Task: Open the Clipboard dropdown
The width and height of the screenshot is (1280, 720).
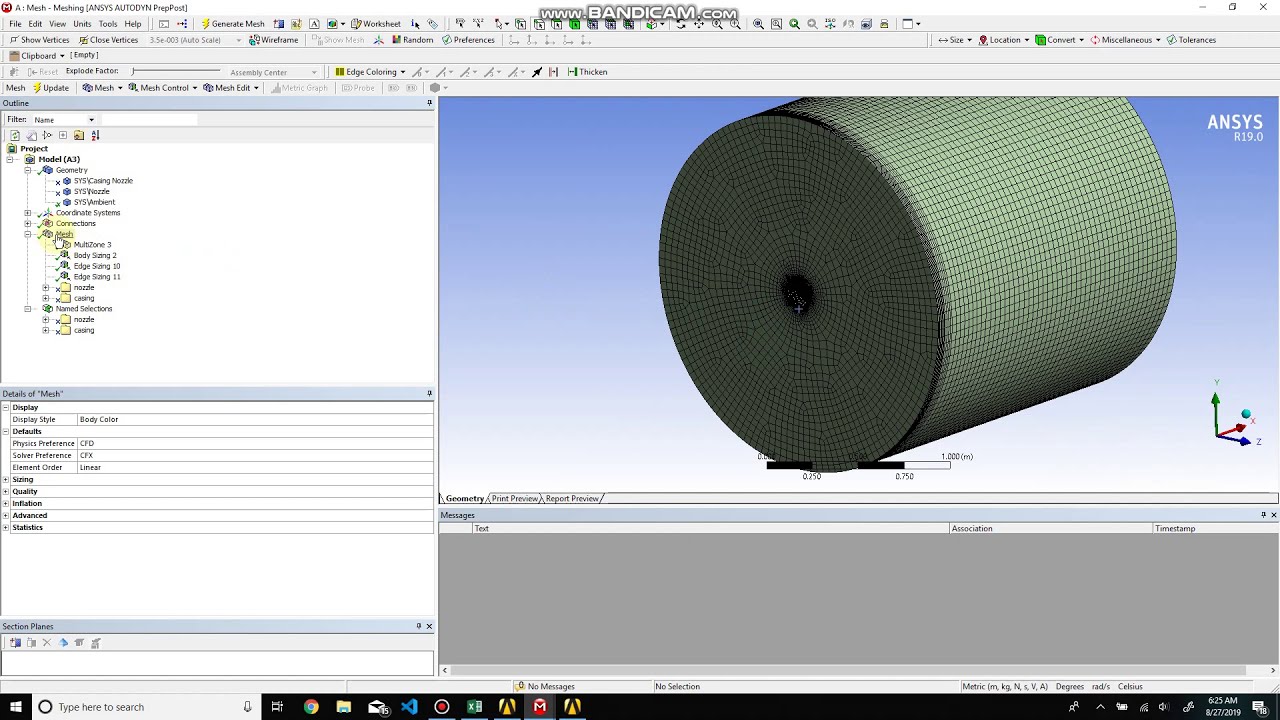Action: tap(37, 56)
